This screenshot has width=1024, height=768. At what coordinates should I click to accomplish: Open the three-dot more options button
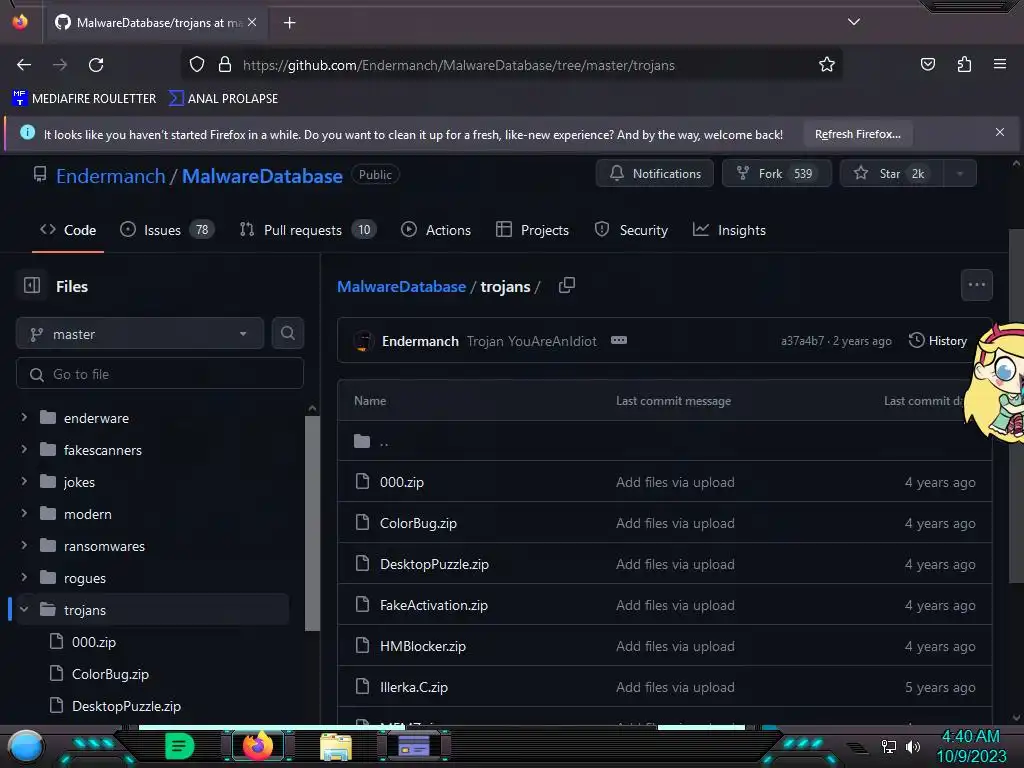pyautogui.click(x=977, y=285)
